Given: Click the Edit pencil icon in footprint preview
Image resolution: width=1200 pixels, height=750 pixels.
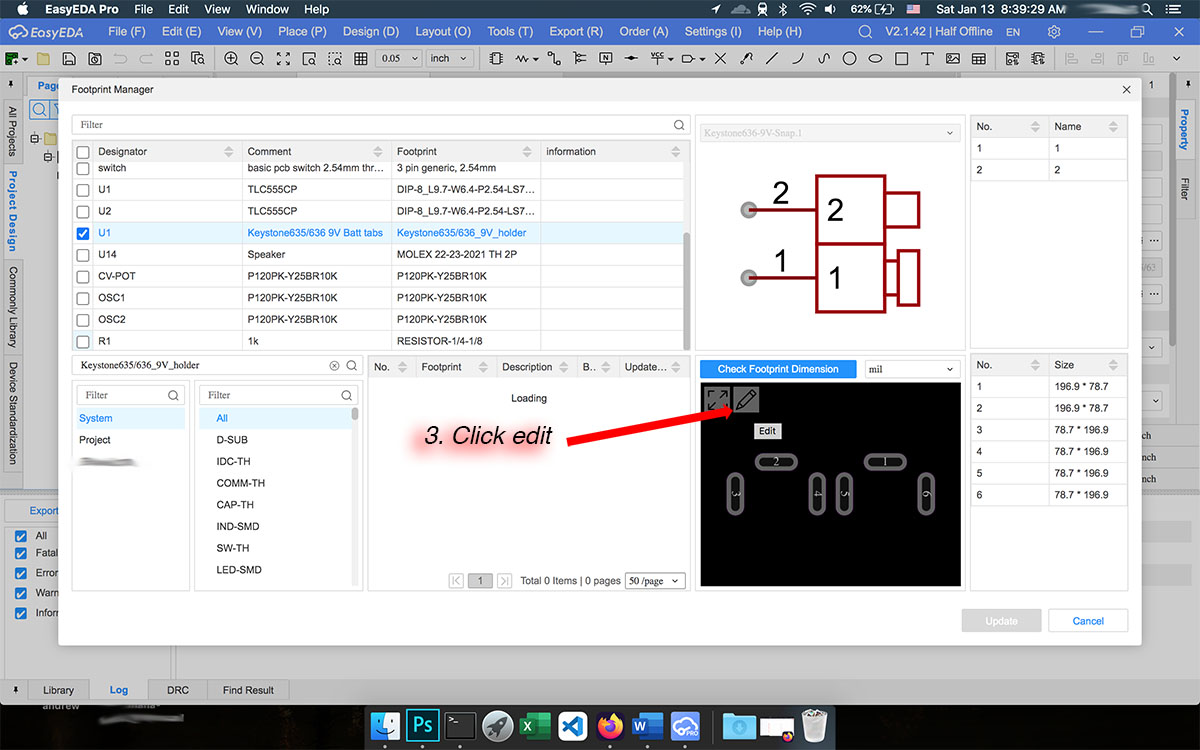Looking at the screenshot, I should click(746, 400).
